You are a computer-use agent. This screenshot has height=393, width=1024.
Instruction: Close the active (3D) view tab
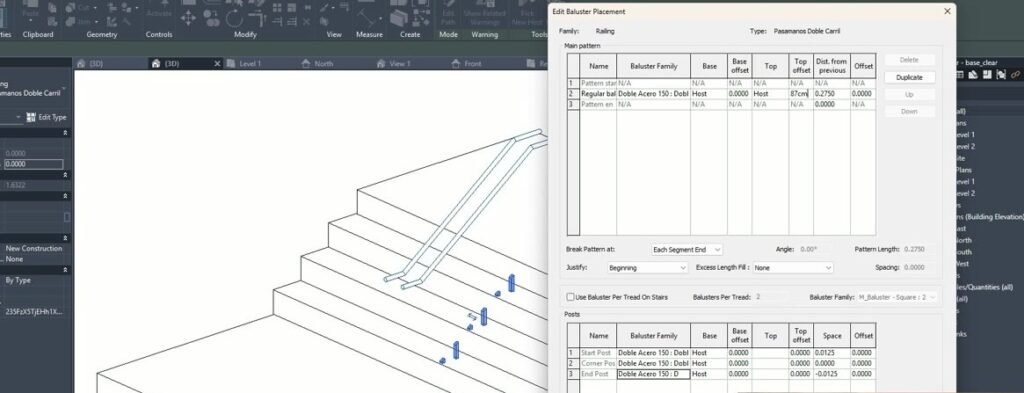[217, 63]
